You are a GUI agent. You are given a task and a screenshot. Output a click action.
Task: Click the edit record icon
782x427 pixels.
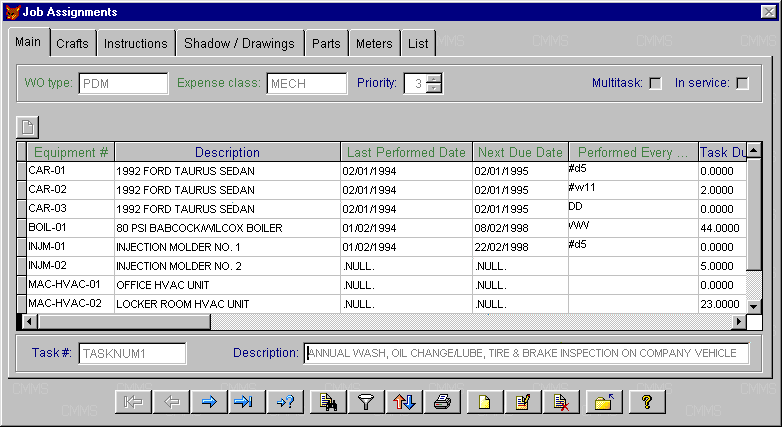coord(521,402)
